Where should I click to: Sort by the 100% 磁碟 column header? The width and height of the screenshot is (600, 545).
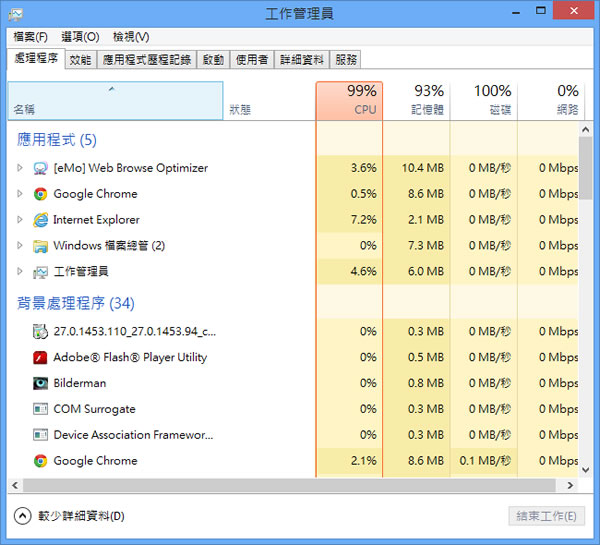pos(484,101)
